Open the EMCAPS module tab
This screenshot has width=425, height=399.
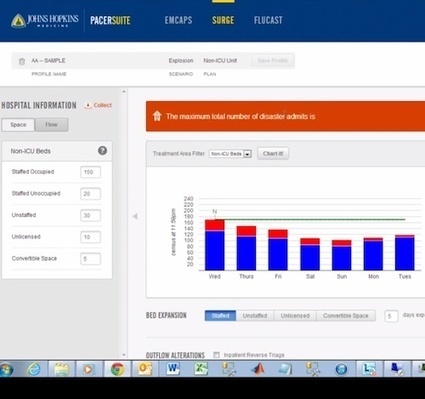click(x=178, y=20)
